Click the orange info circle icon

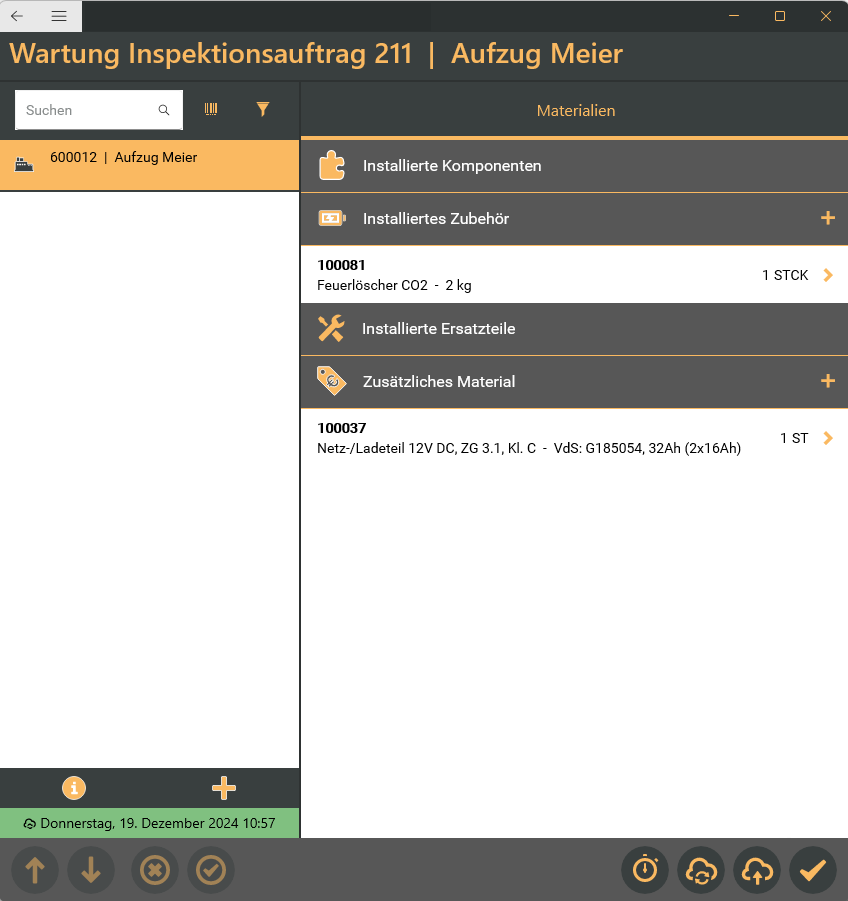[74, 788]
